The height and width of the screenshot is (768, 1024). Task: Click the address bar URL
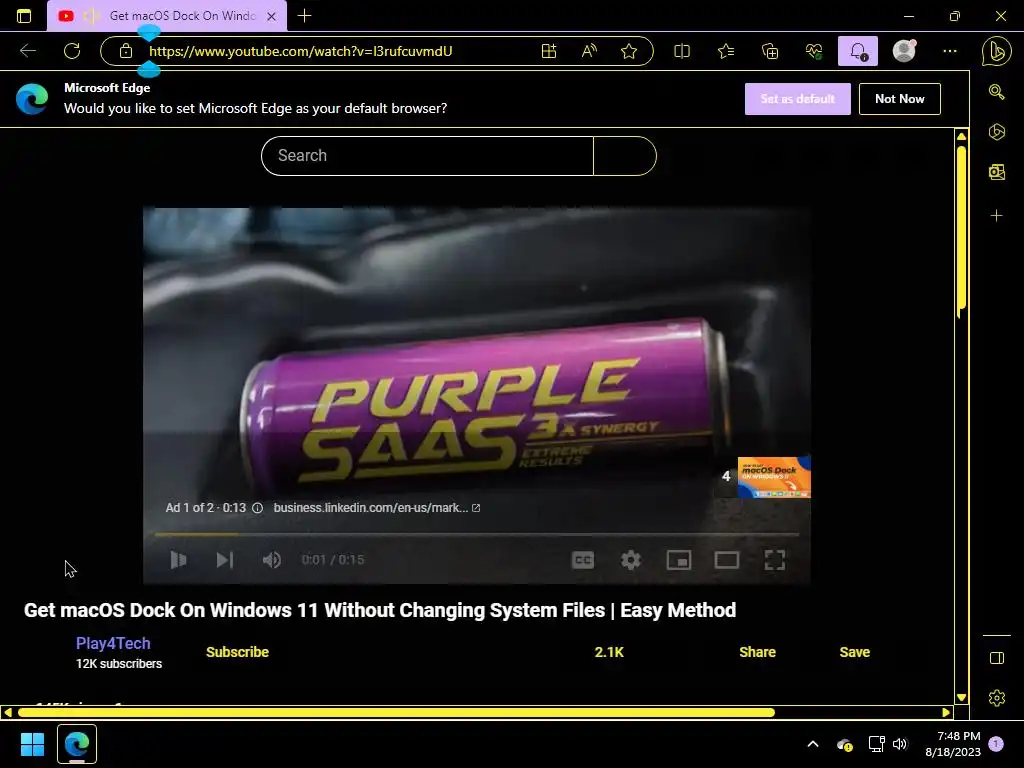click(x=300, y=51)
